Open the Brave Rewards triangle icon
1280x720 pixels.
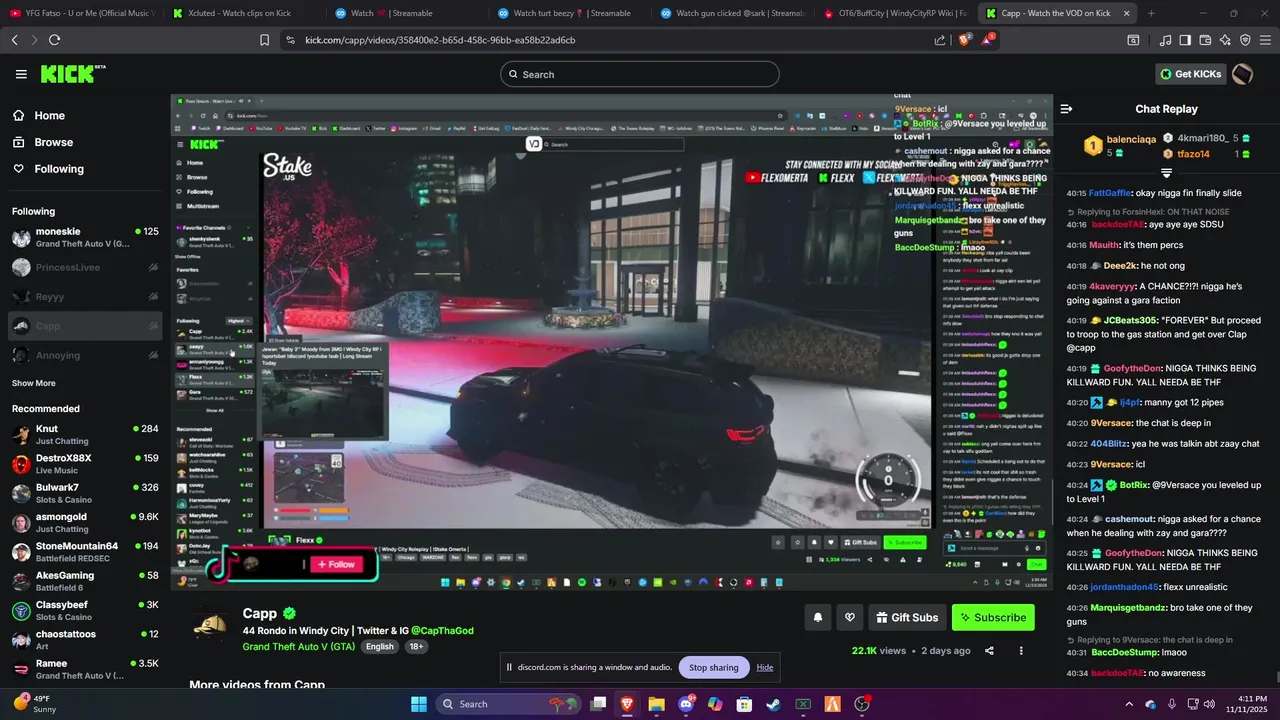(988, 40)
